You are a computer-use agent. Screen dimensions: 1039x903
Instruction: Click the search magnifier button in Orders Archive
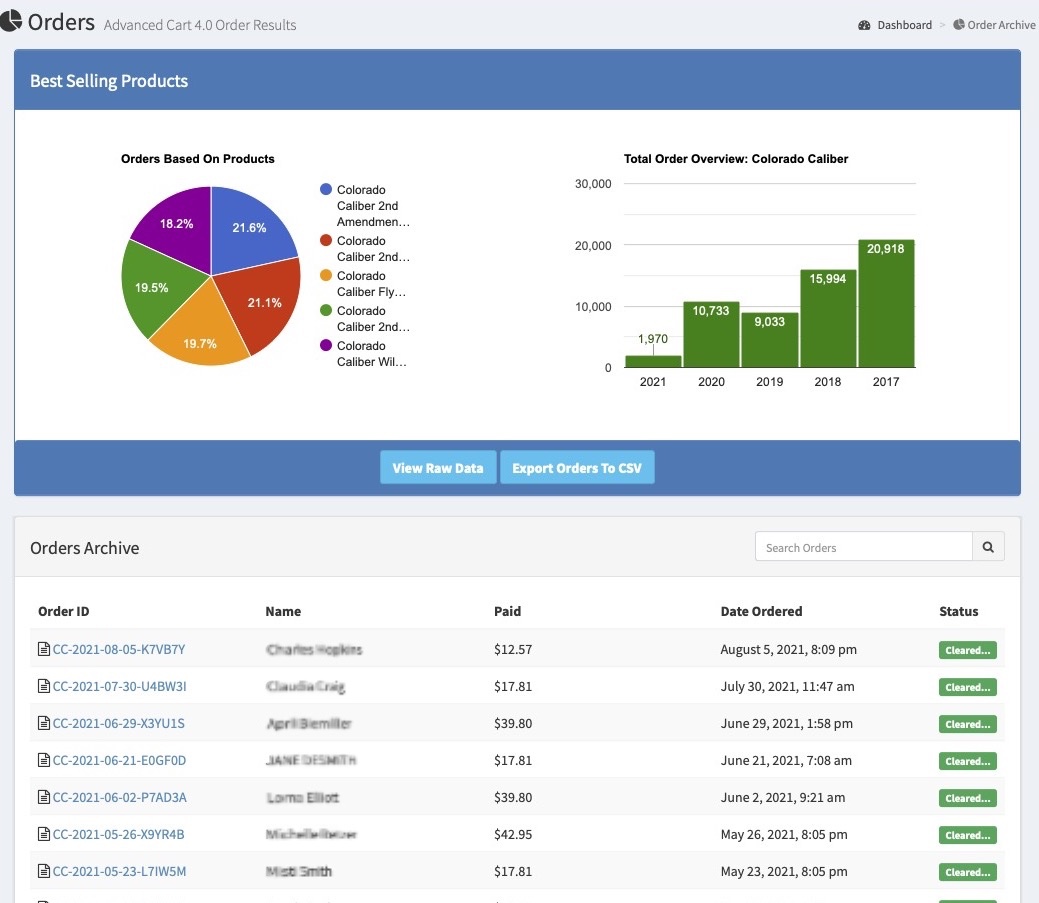988,547
